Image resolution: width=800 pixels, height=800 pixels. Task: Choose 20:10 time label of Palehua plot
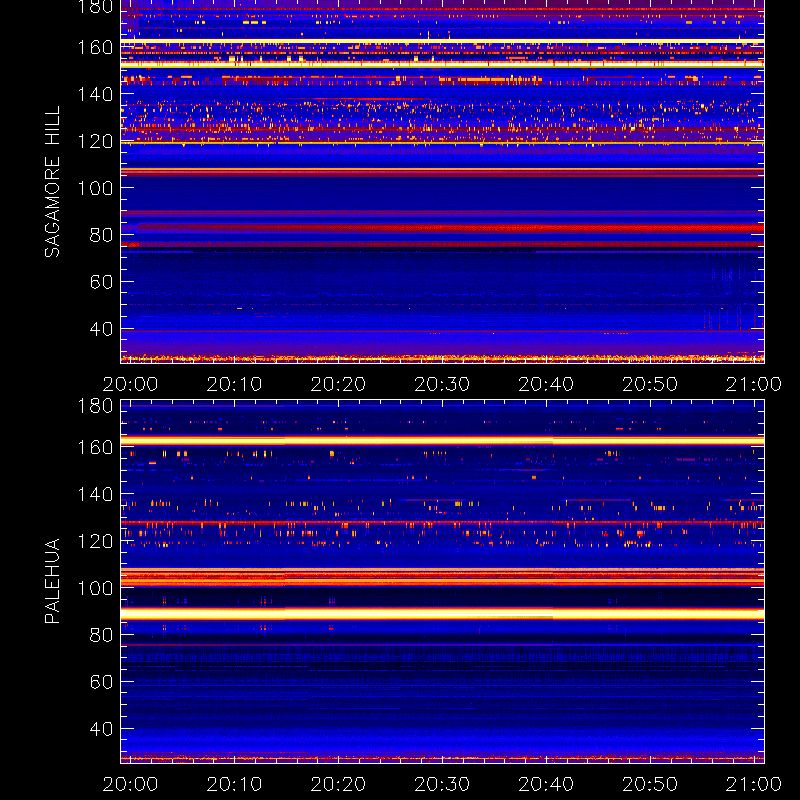pos(234,784)
